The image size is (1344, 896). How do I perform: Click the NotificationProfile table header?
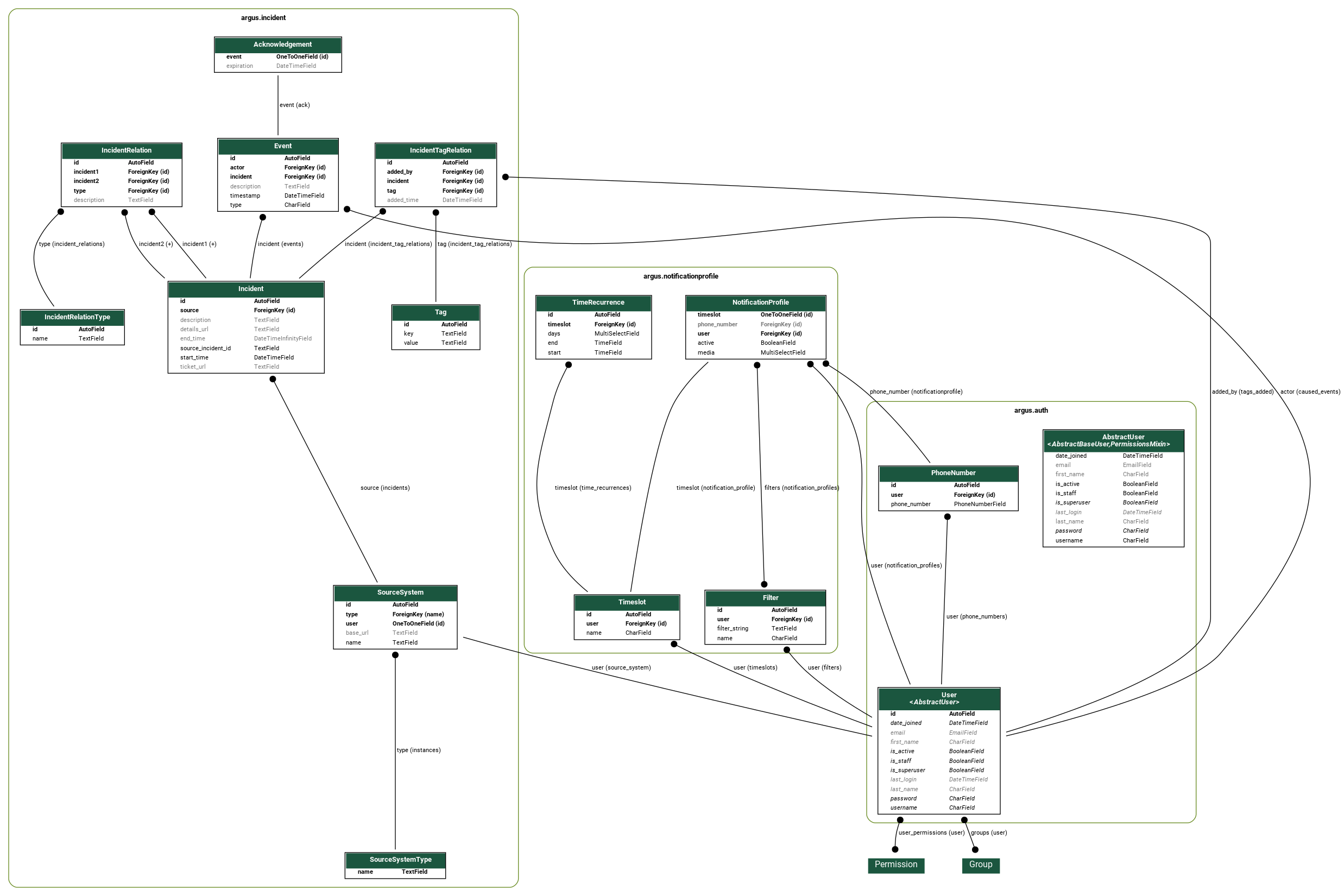point(755,303)
